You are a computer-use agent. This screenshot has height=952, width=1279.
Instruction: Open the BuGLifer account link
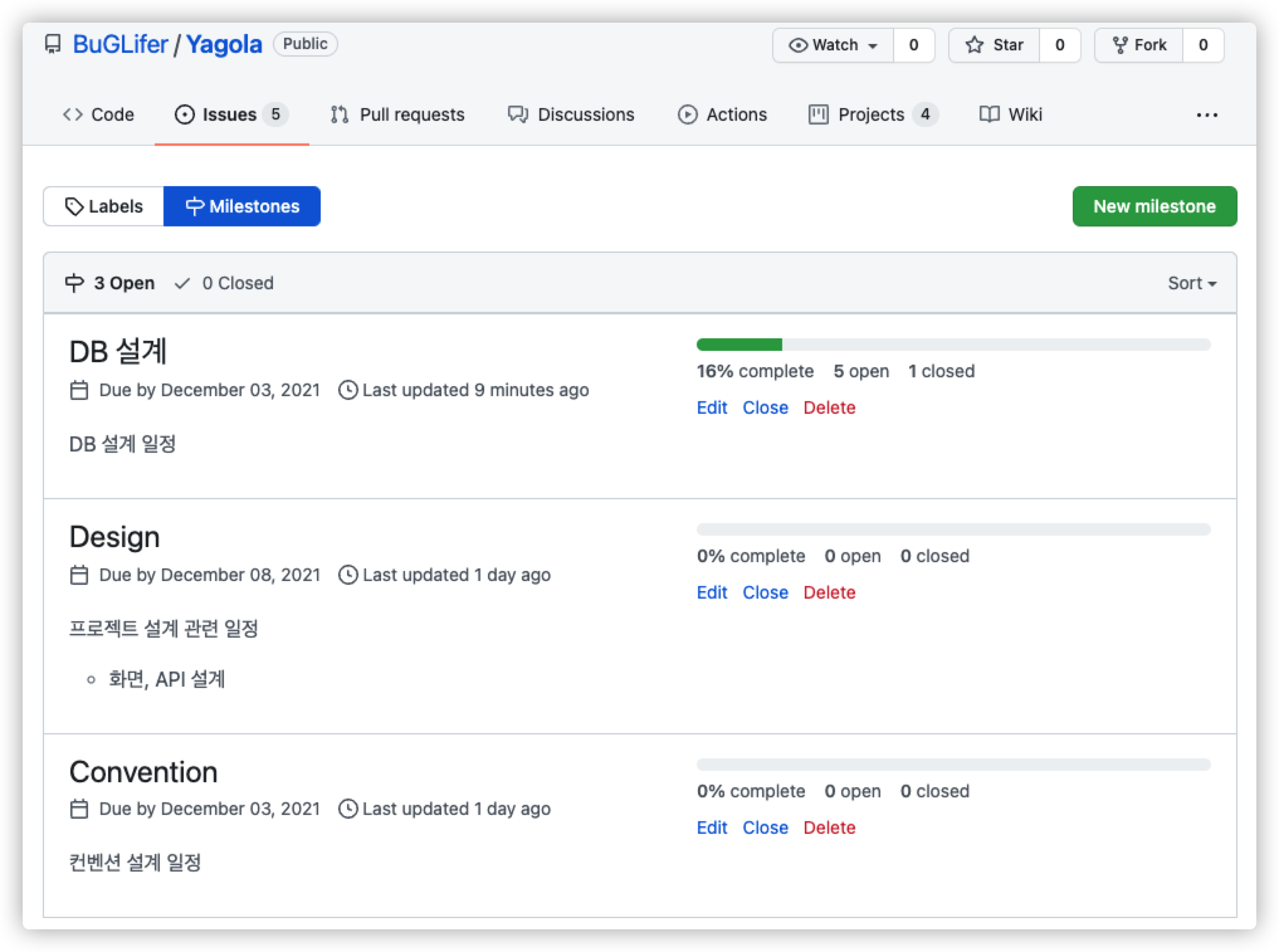(120, 44)
